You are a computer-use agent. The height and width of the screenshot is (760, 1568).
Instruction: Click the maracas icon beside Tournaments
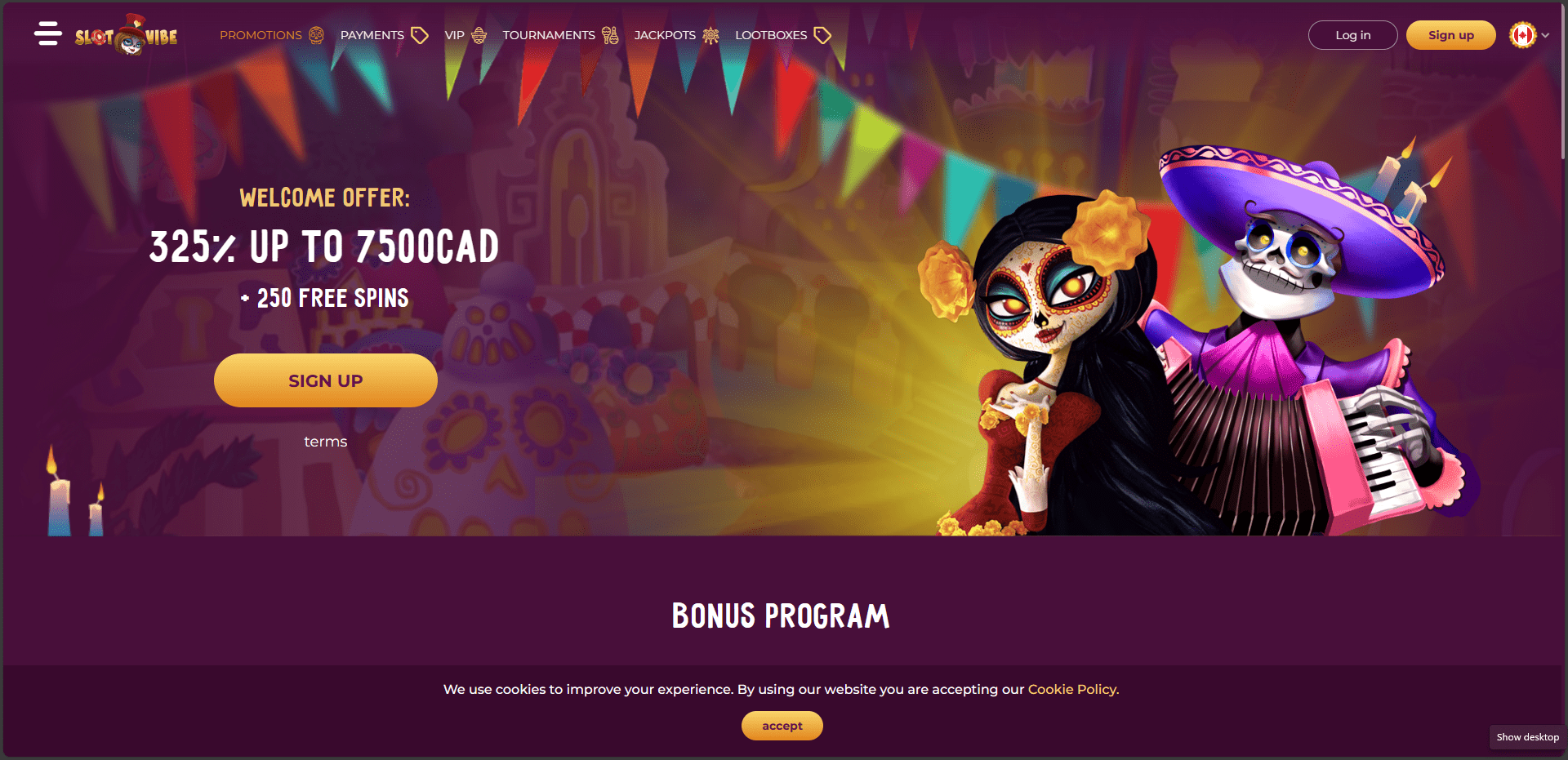coord(610,35)
